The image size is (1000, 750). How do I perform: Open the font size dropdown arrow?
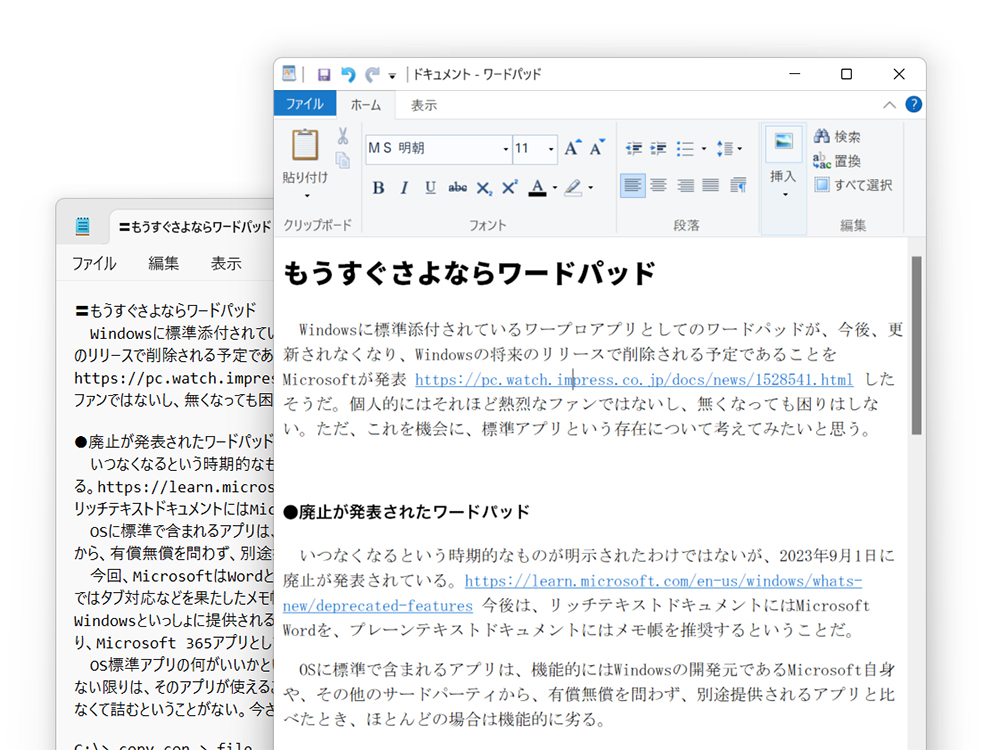[x=551, y=149]
